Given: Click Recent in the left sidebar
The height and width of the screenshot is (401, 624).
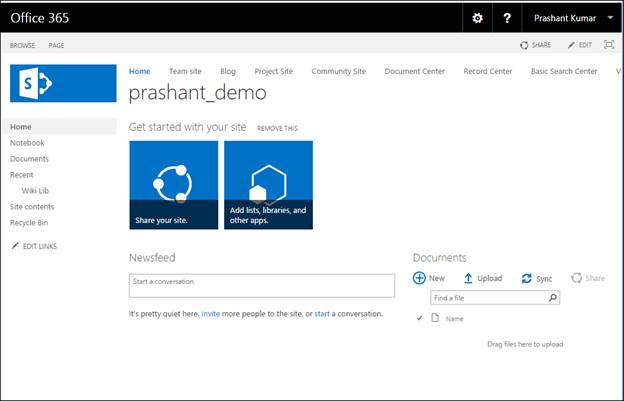Looking at the screenshot, I should pyautogui.click(x=21, y=175).
